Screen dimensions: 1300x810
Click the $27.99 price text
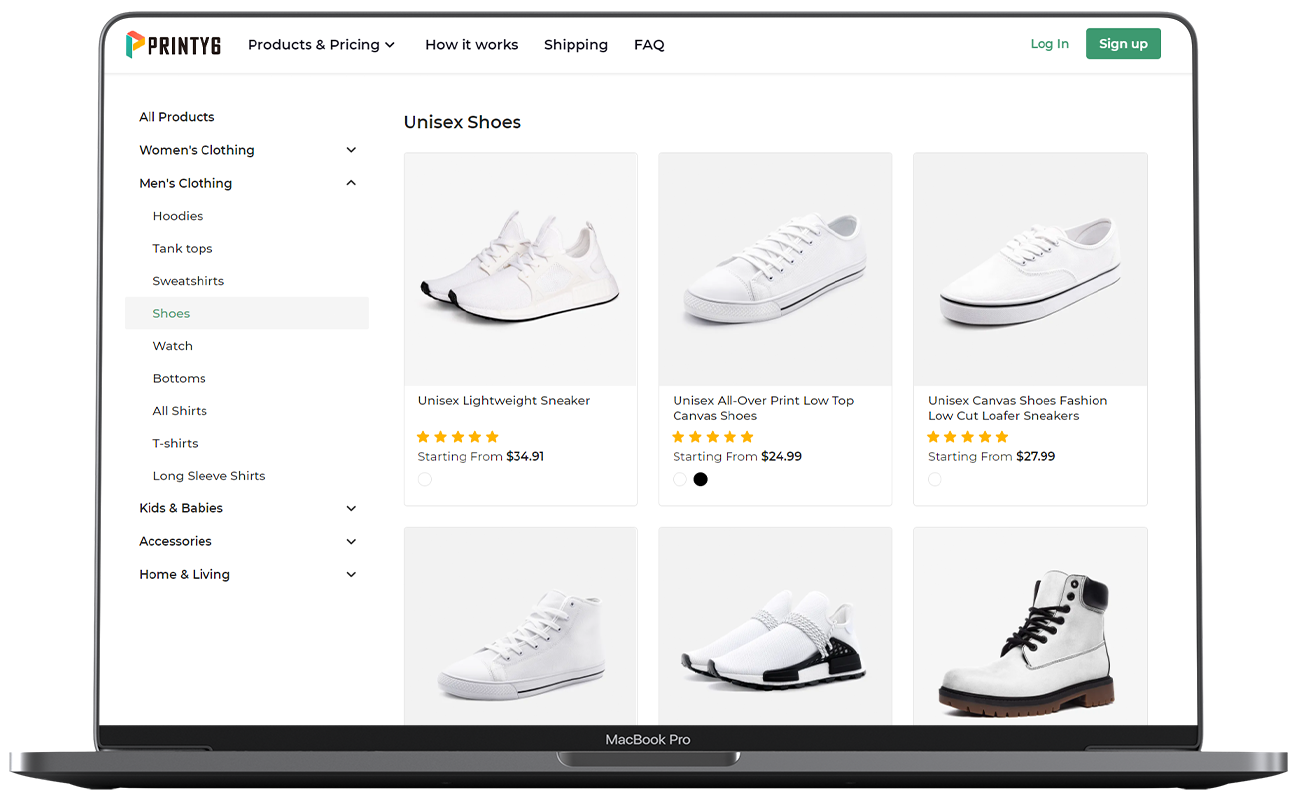[x=1036, y=457]
